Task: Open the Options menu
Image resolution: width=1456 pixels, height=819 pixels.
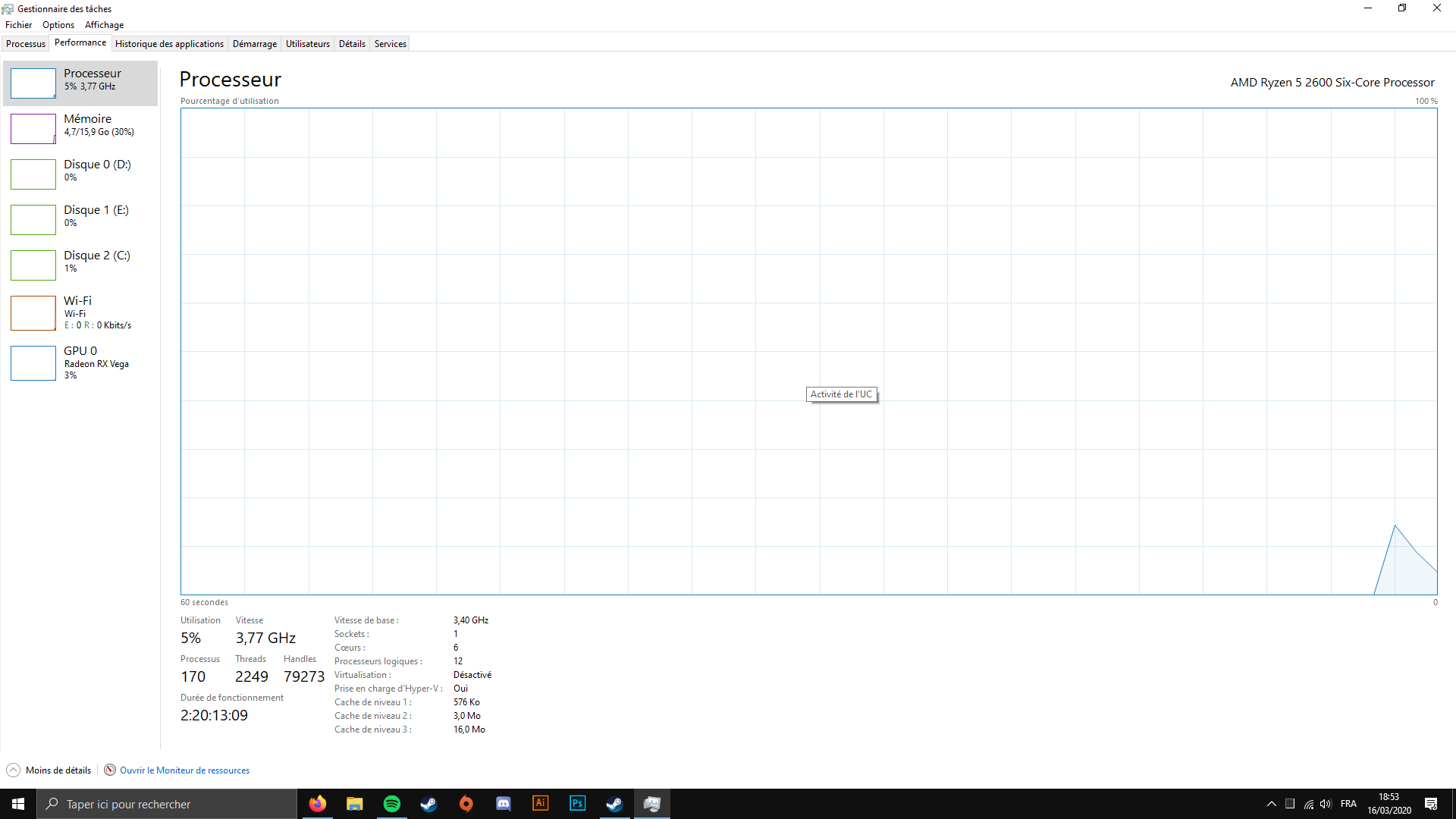Action: coord(58,25)
